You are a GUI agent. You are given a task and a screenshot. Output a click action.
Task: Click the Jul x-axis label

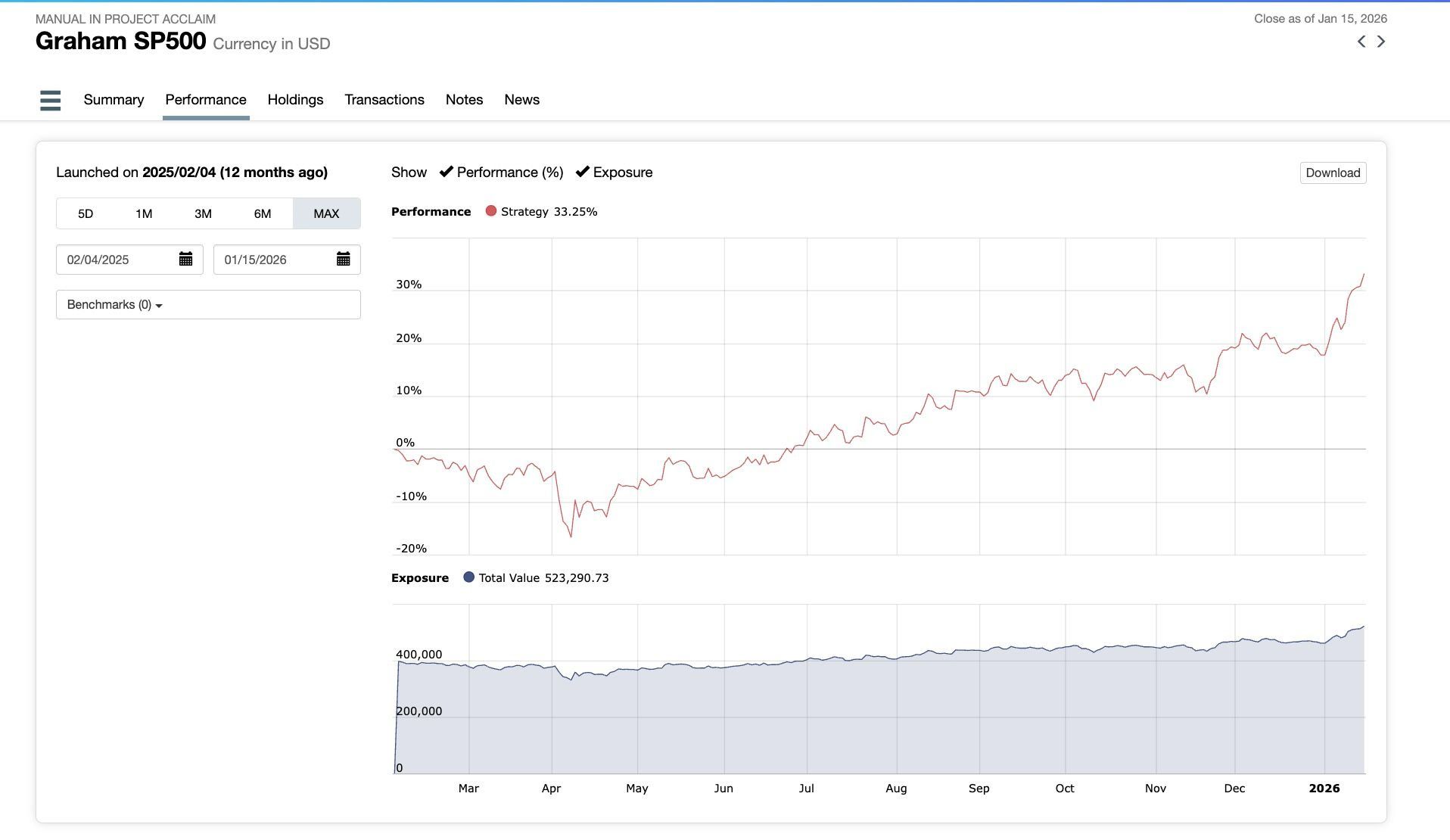point(806,789)
